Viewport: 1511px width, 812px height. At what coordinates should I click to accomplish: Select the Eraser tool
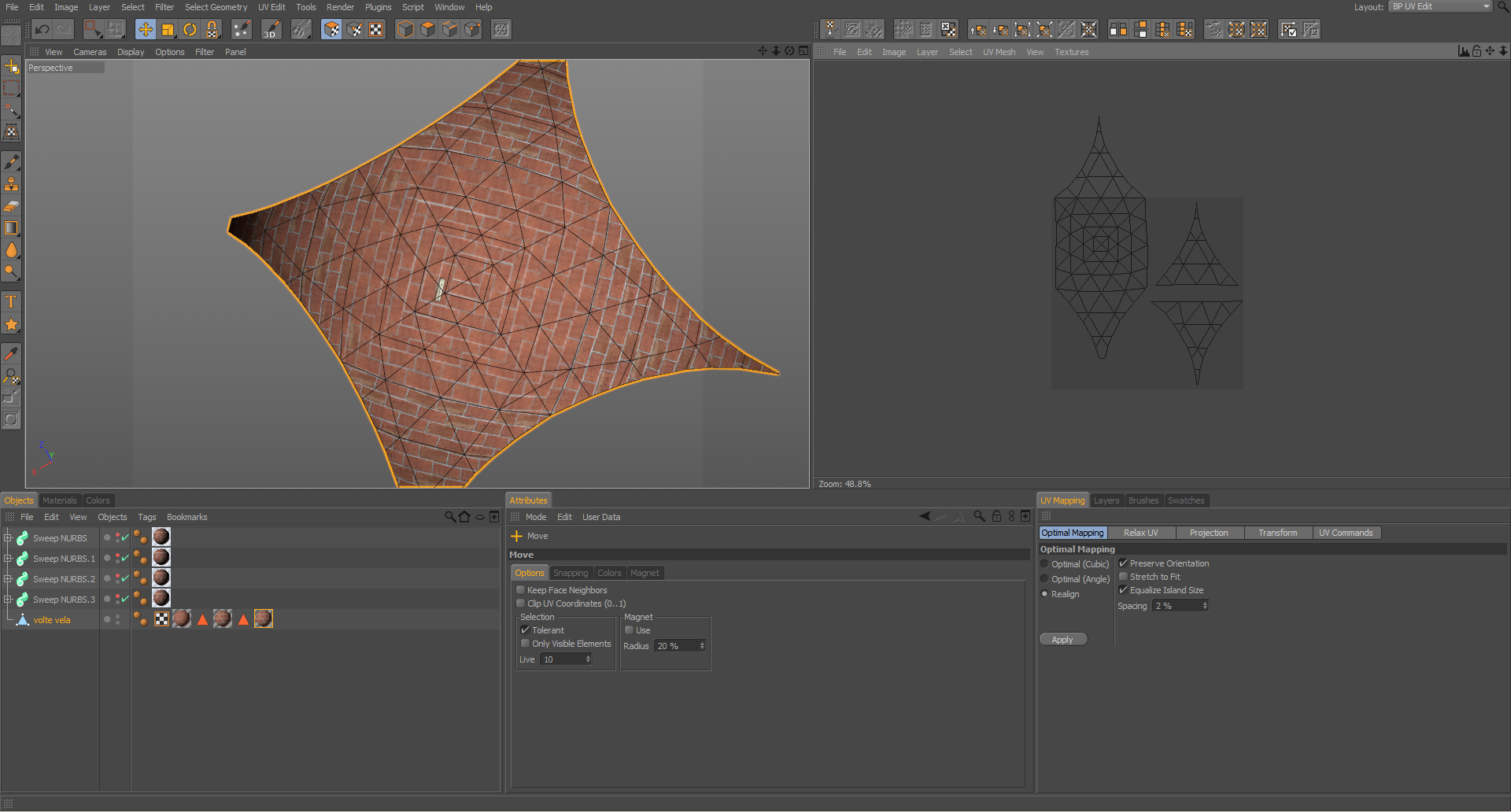pos(11,206)
